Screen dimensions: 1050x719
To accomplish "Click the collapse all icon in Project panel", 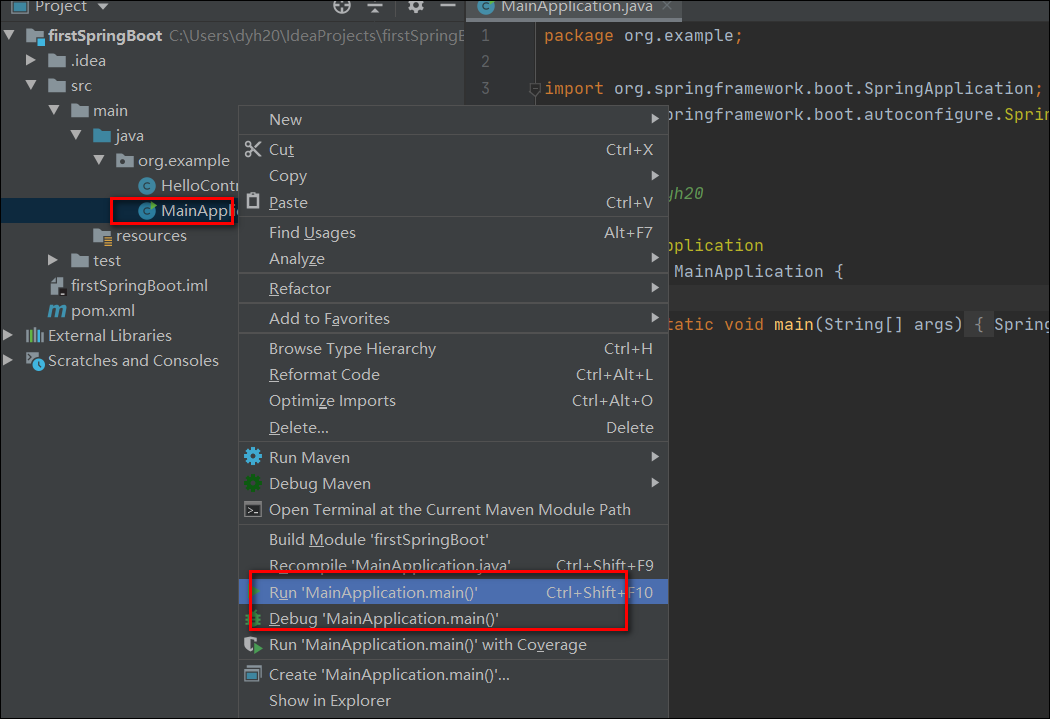I will coord(375,6).
